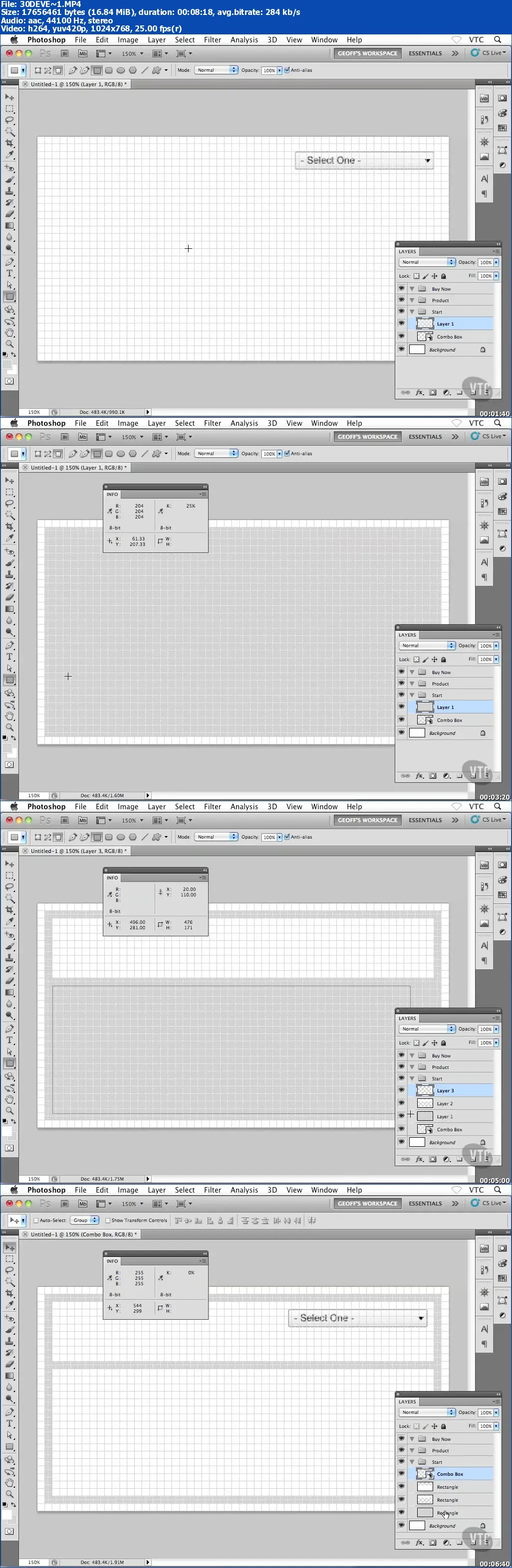Open Auto-Select Group dropdown
The image size is (512, 1568).
pos(85,1220)
